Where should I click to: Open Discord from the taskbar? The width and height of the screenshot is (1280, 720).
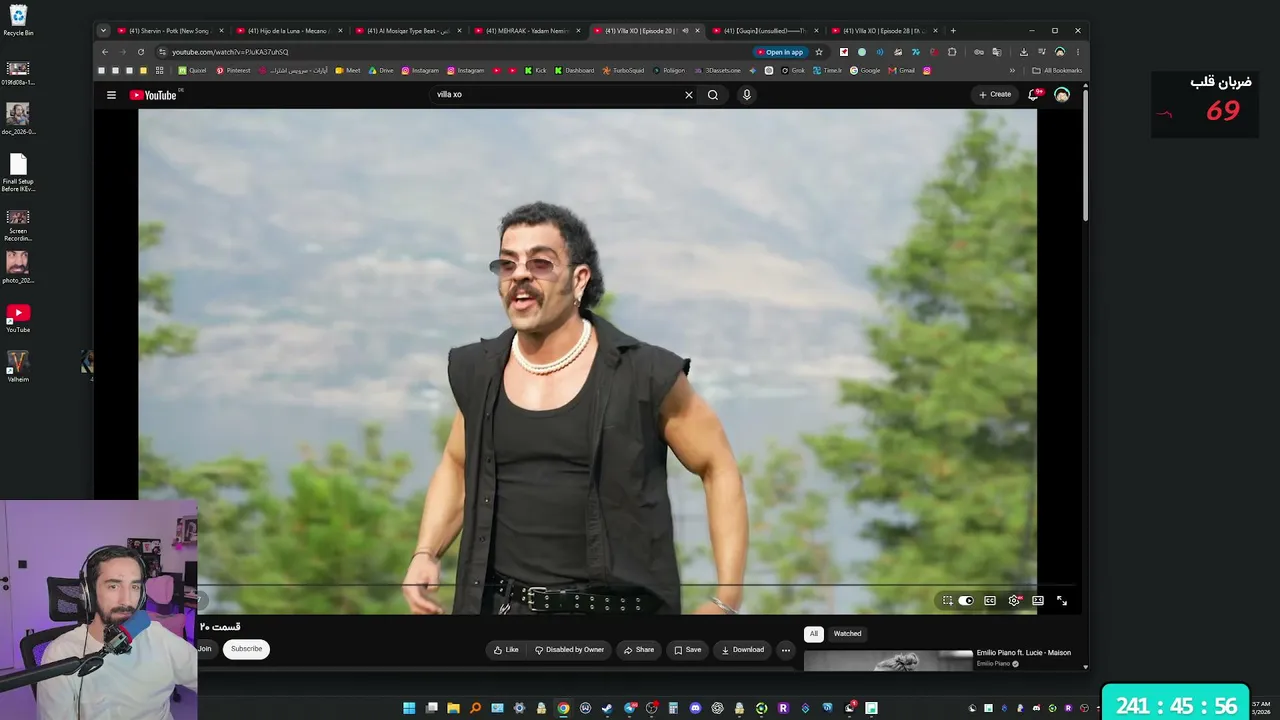coord(695,708)
